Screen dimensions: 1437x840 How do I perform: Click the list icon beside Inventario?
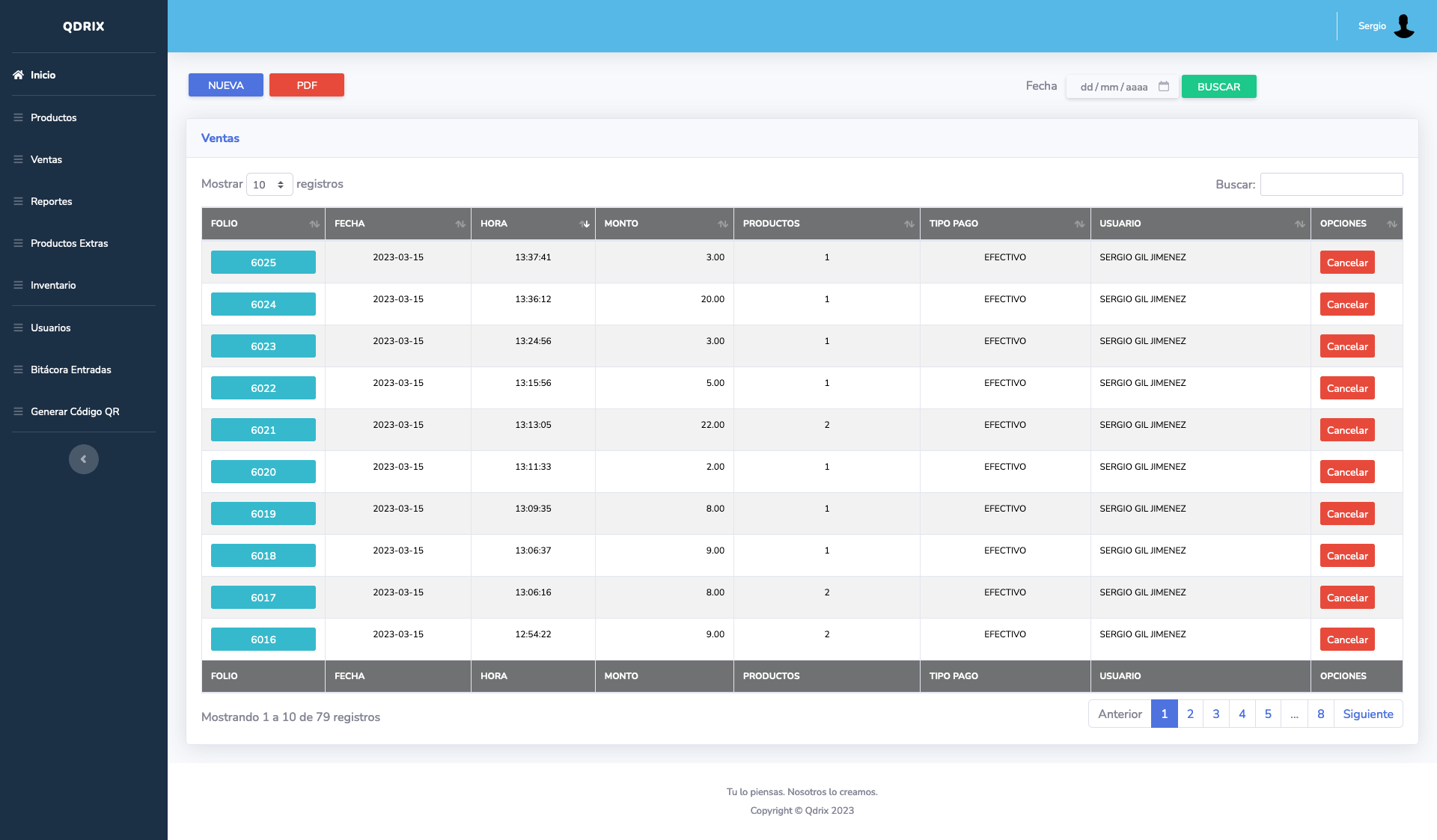[18, 285]
